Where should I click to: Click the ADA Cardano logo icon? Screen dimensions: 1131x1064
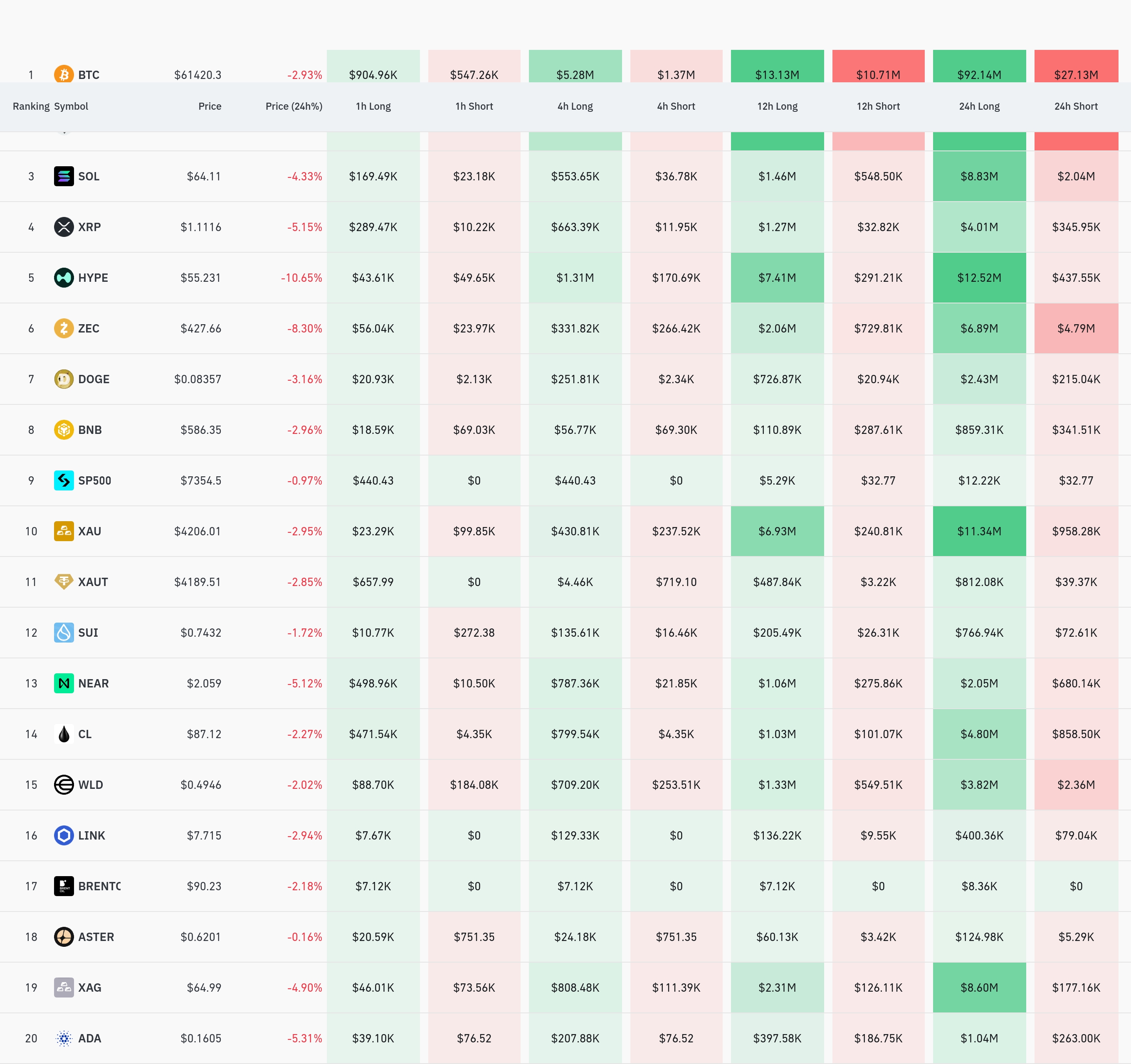point(64,1038)
